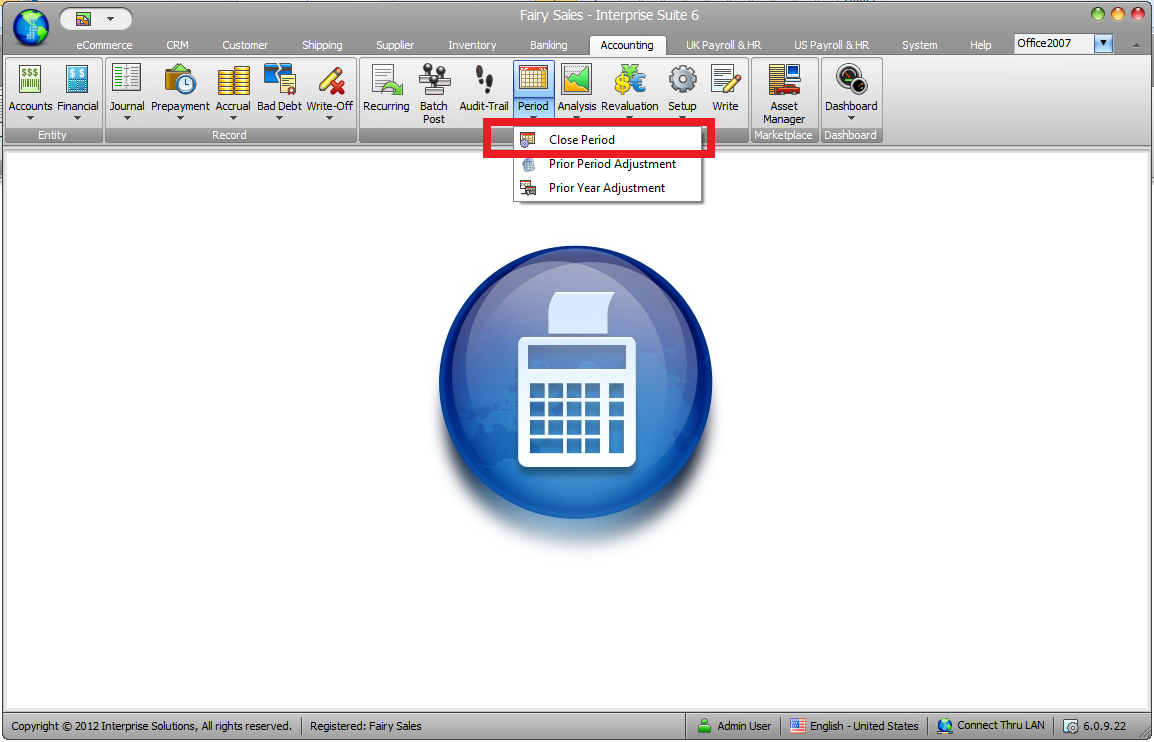
Task: Click the Prepayment icon
Action: [x=180, y=80]
